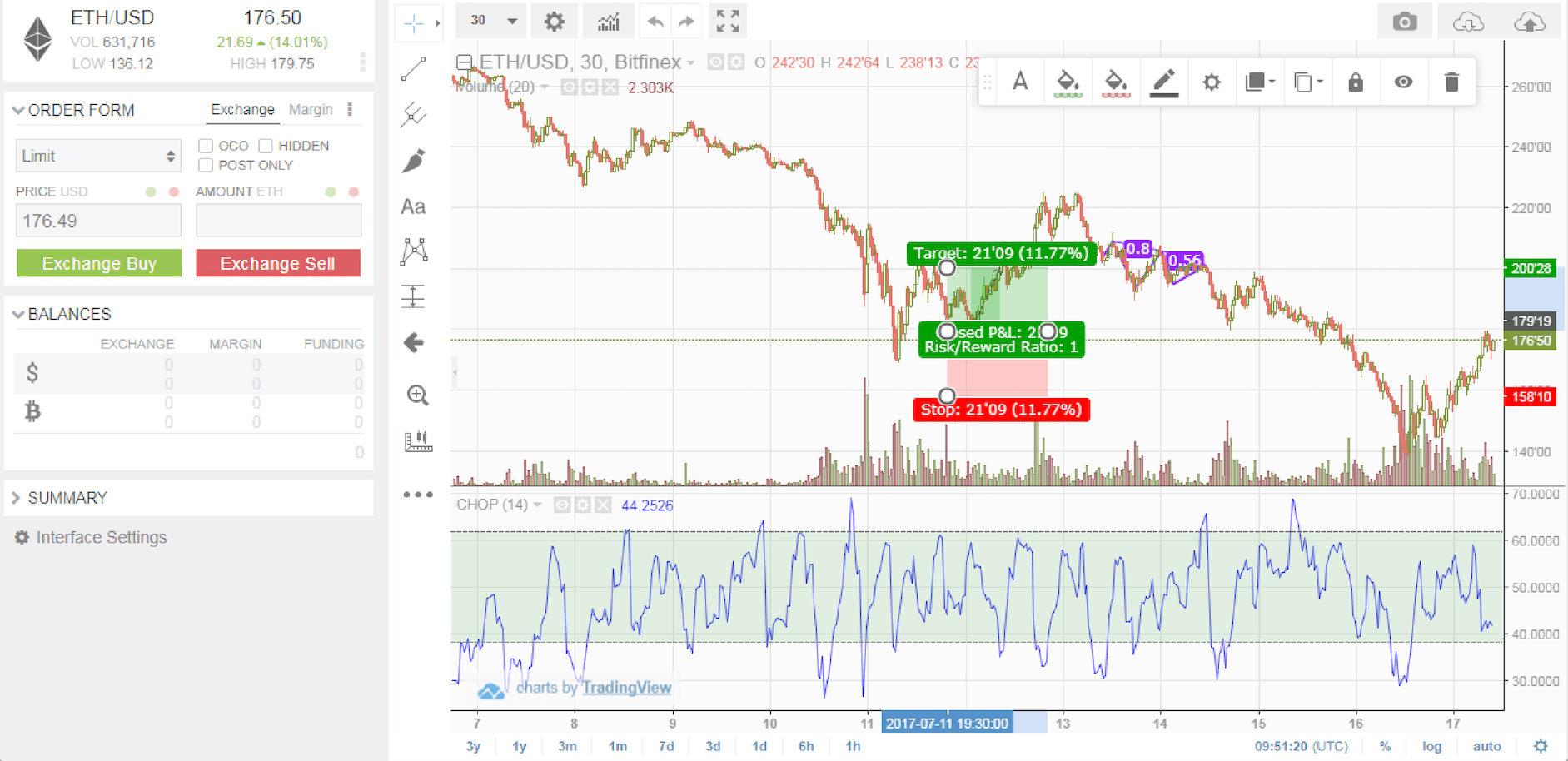Select the 1m time range
Screen dimensions: 1568x761
pos(617,746)
